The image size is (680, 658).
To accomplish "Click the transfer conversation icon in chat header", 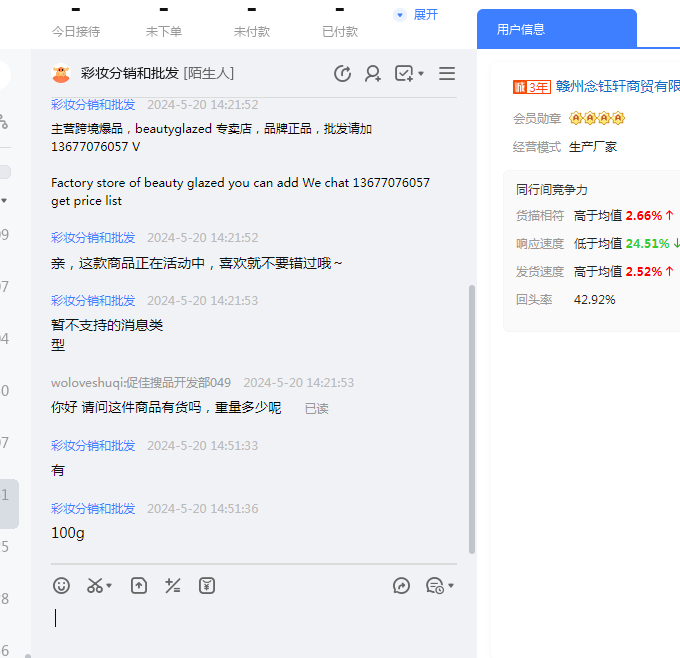I will pos(342,73).
